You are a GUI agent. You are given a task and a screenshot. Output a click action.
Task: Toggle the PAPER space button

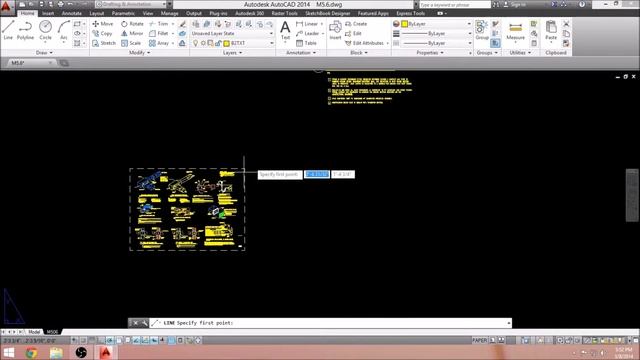(x=480, y=340)
